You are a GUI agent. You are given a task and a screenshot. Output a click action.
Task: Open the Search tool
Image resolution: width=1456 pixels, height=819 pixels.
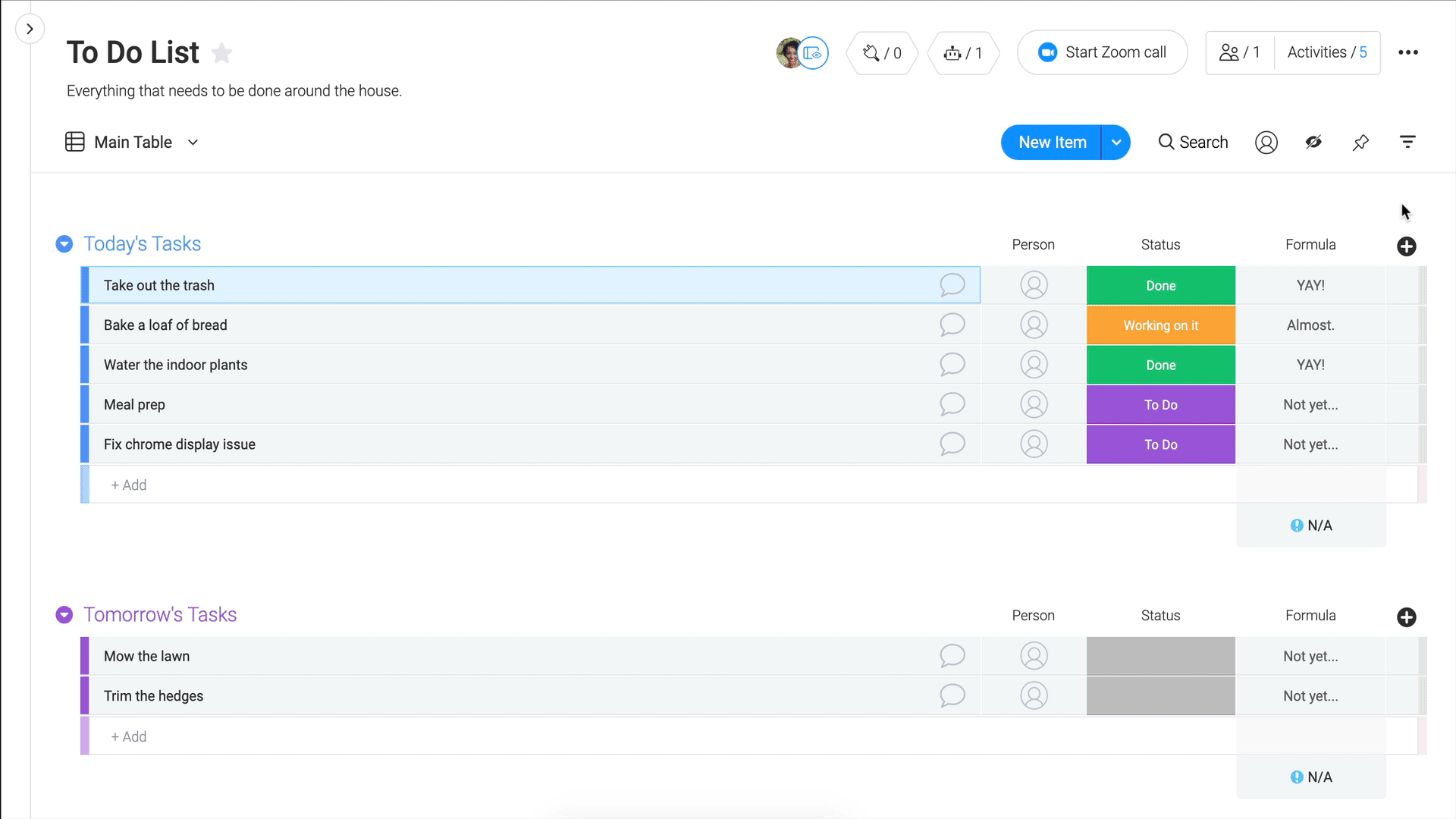(x=1193, y=143)
